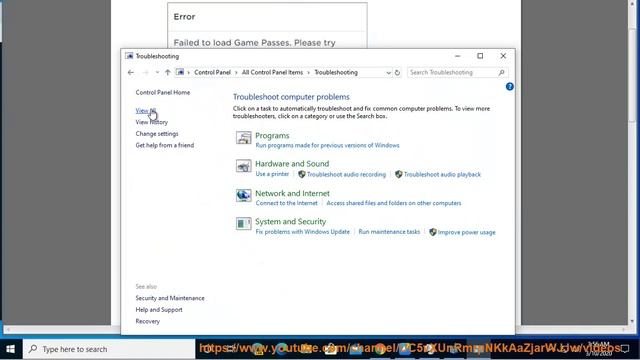Open Help and Support link
This screenshot has width=640, height=360.
coord(159,309)
